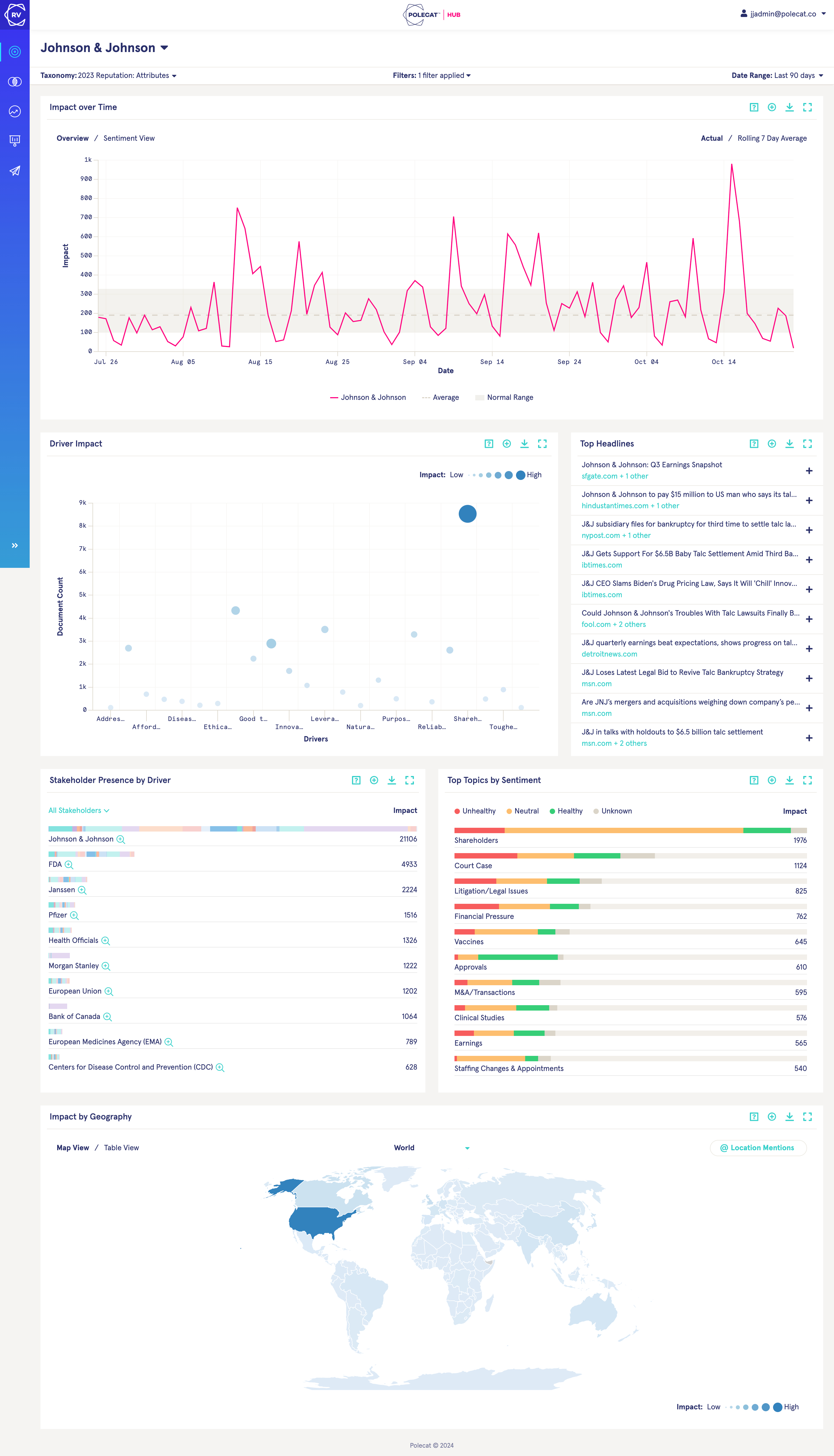The width and height of the screenshot is (834, 1456).
Task: Click the Shareholders sentiment bar
Action: coord(630,830)
